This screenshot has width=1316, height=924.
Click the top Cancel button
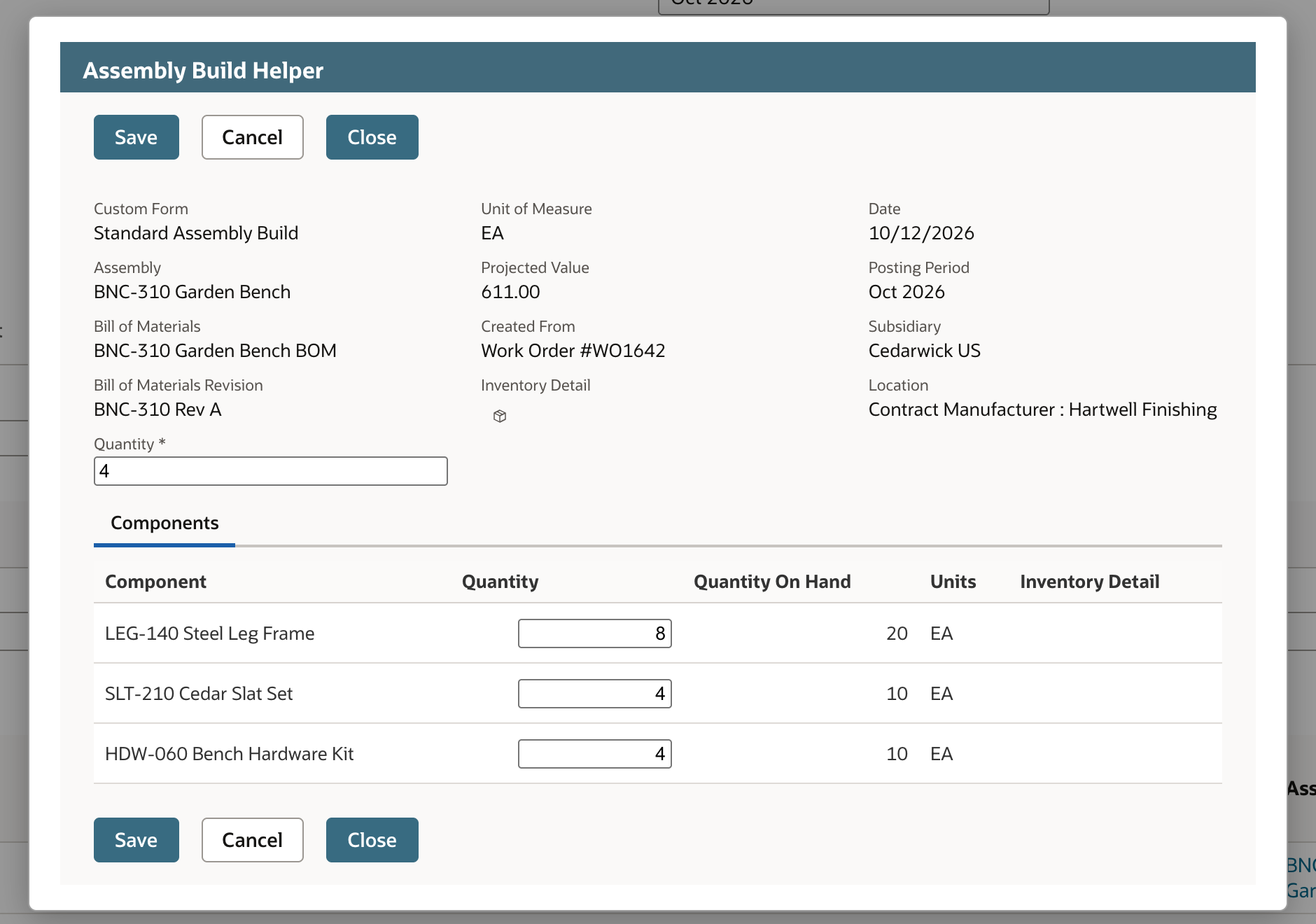(253, 137)
